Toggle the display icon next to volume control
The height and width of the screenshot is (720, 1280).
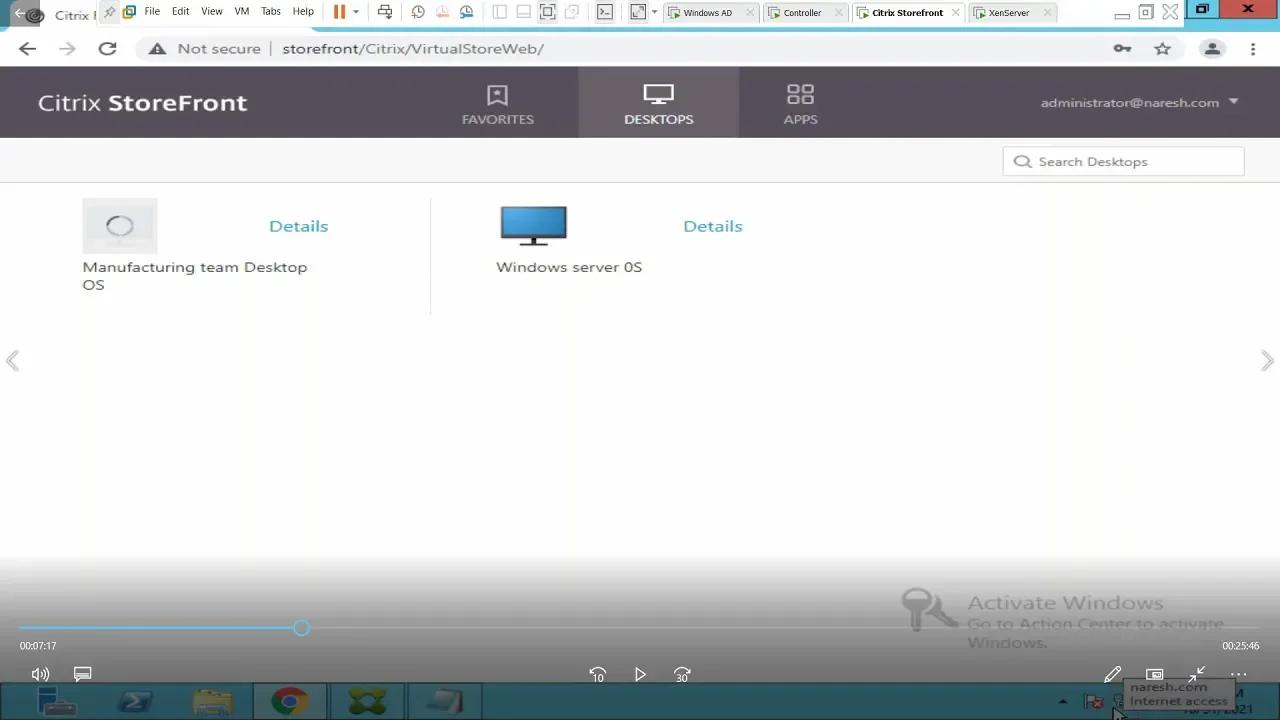click(x=82, y=674)
